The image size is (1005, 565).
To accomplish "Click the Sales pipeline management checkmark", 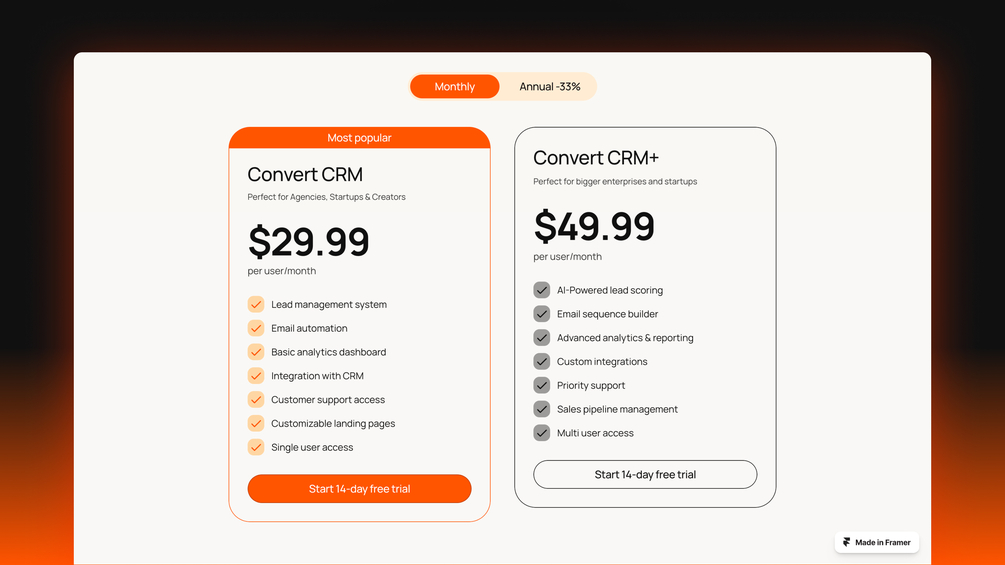I will tap(542, 409).
